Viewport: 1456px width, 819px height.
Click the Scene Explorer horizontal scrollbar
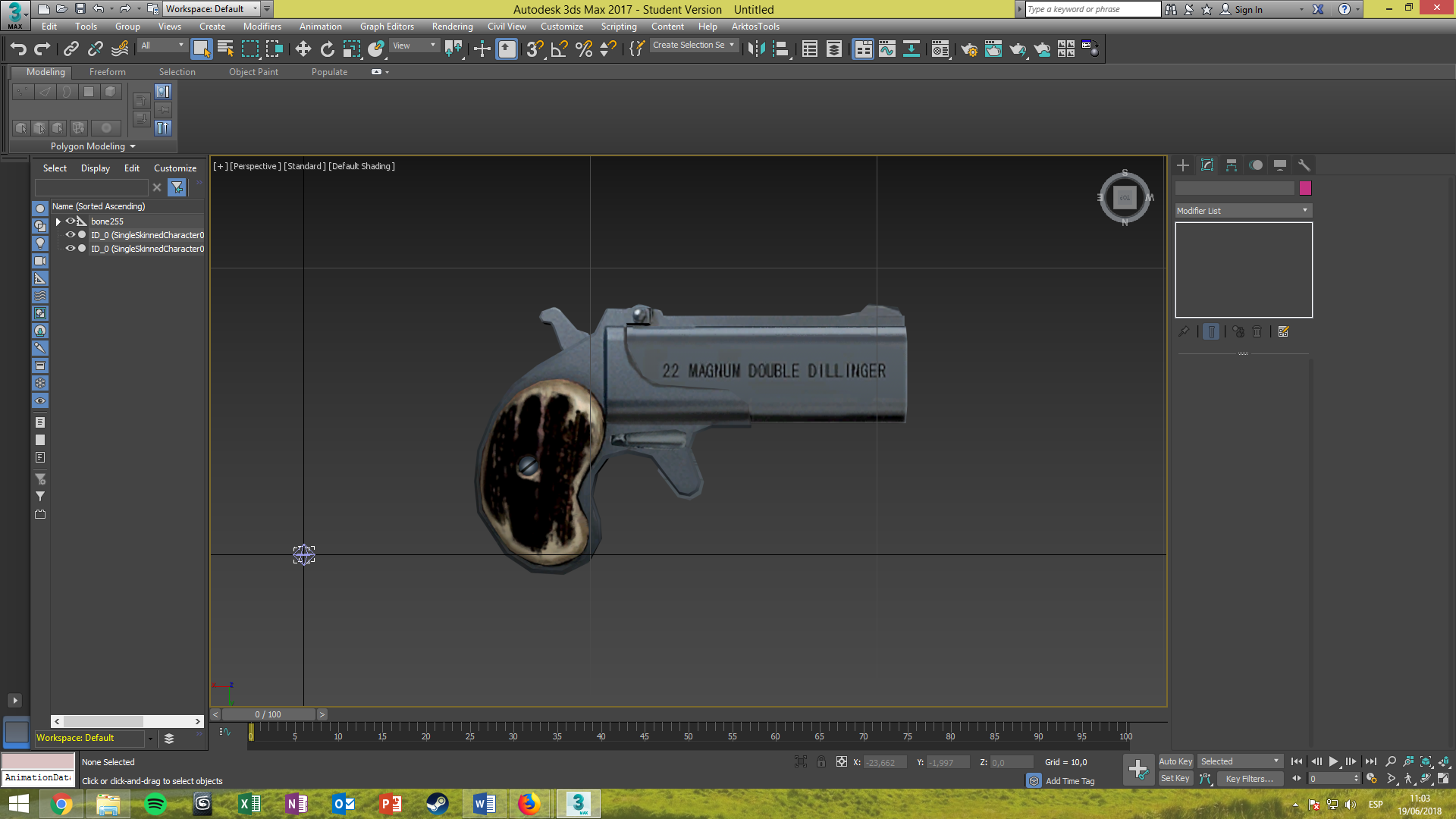pyautogui.click(x=127, y=721)
